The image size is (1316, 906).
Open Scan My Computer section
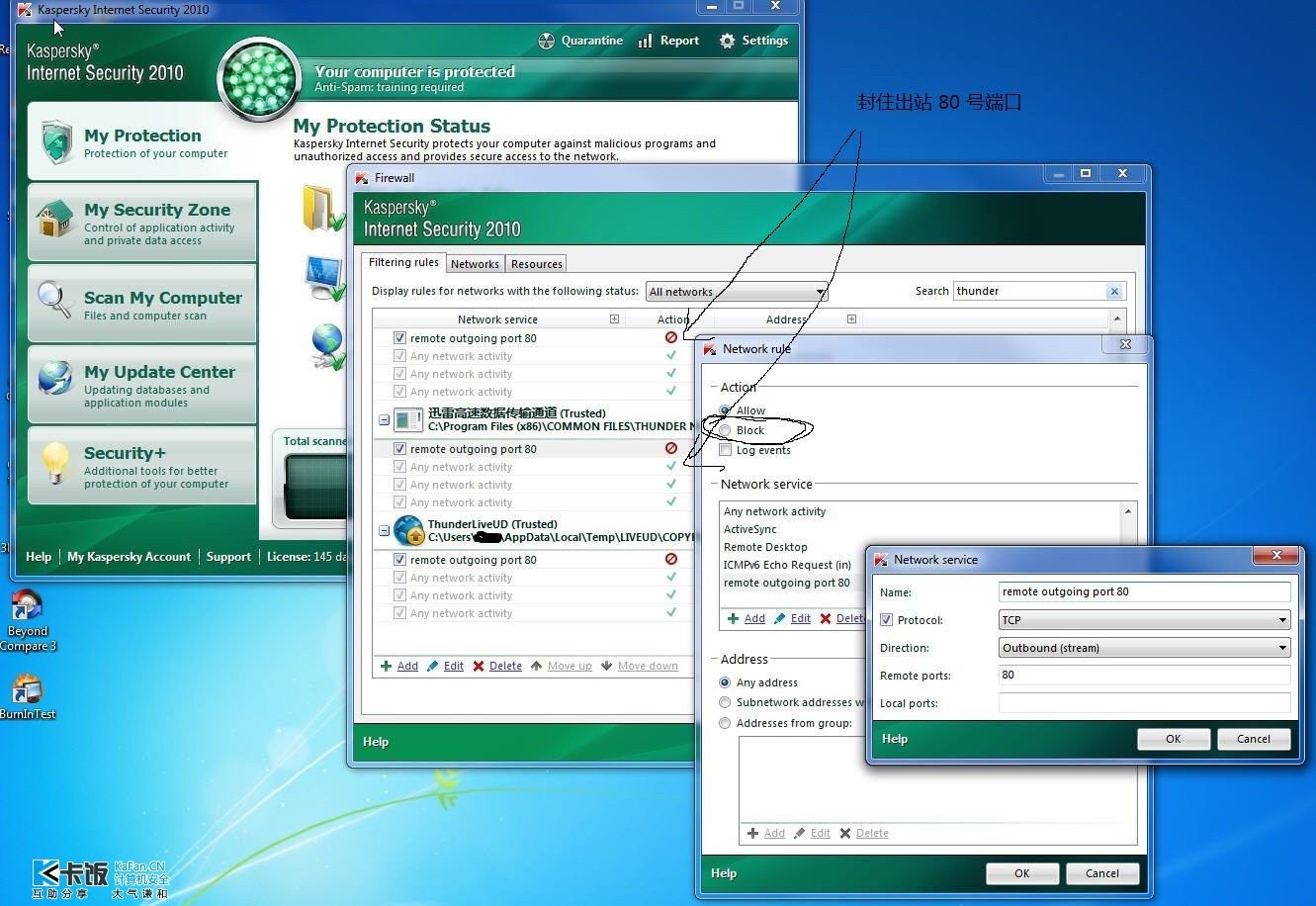pyautogui.click(x=142, y=304)
